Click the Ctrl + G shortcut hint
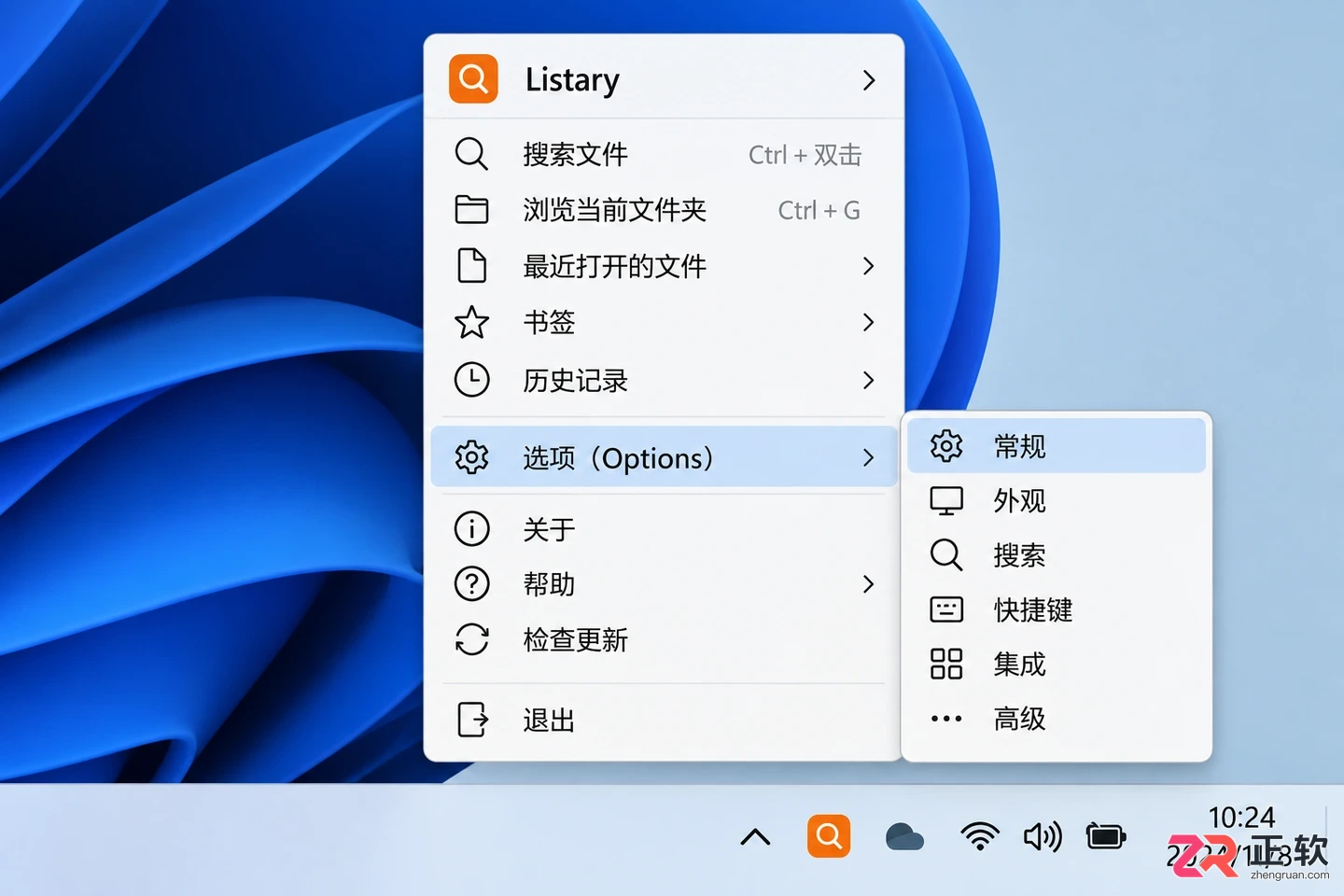The width and height of the screenshot is (1344, 896). click(819, 210)
